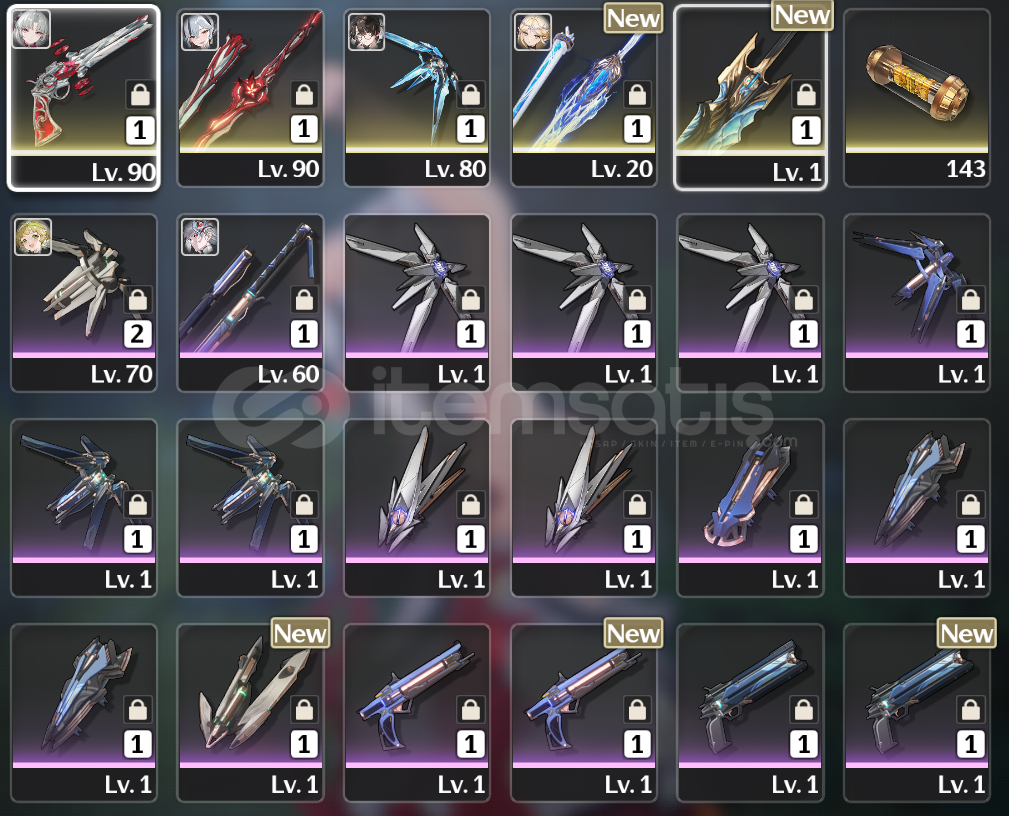
Task: Select the blue rectifier weapon in third row
Action: 750,508
